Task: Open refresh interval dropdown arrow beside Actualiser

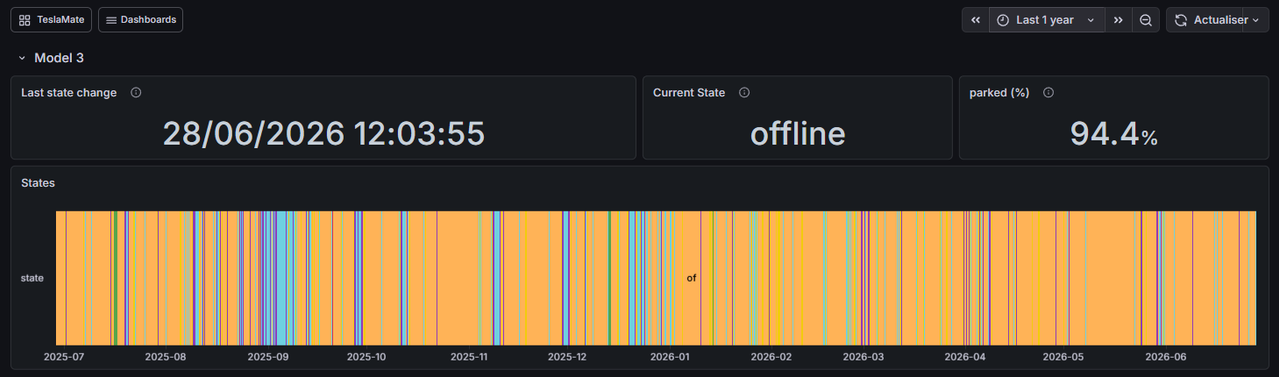Action: click(1256, 20)
